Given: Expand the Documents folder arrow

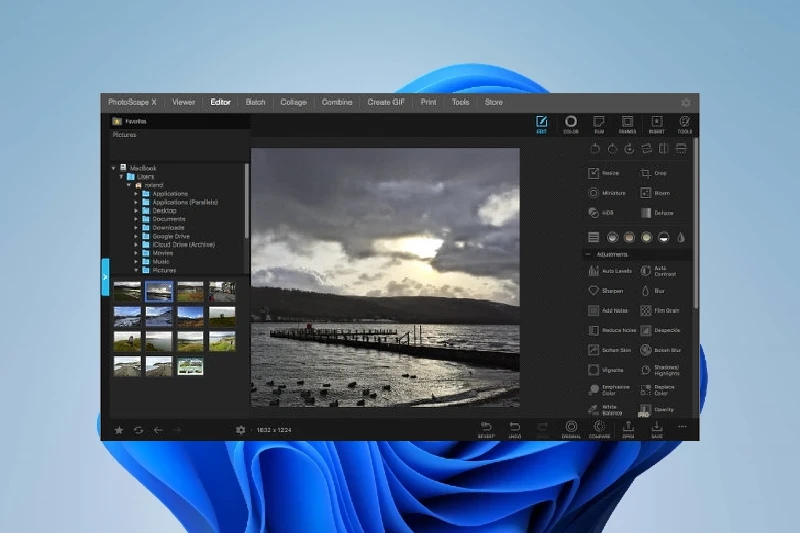Looking at the screenshot, I should (136, 219).
